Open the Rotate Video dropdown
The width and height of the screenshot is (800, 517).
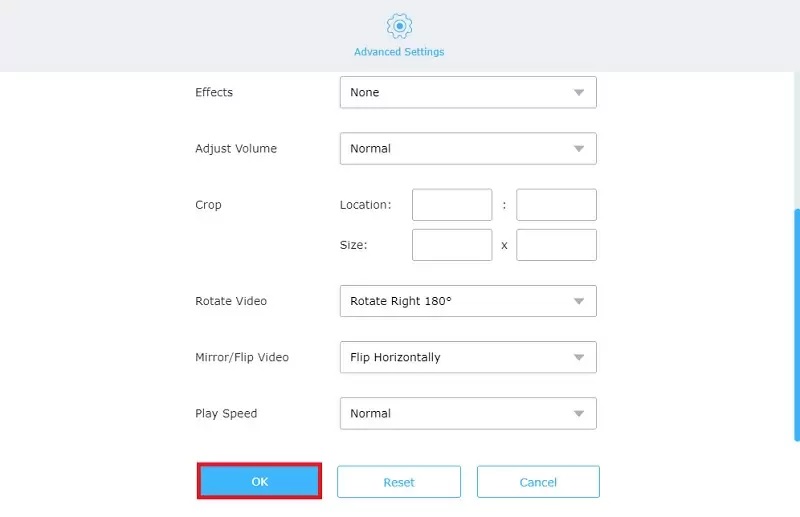(468, 301)
